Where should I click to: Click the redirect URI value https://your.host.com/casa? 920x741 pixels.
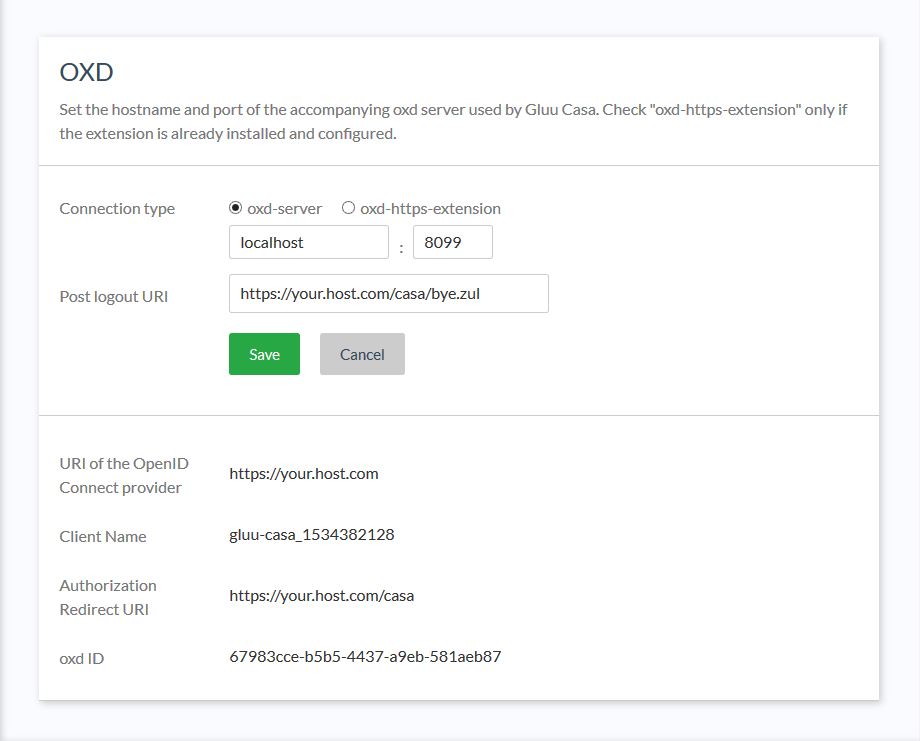coord(321,596)
